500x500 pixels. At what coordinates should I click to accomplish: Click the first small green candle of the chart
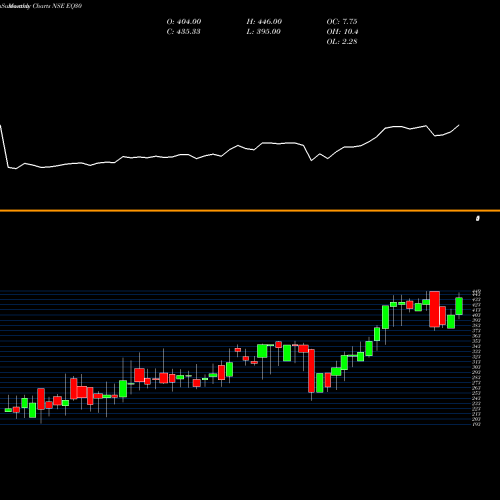[x=8, y=410]
